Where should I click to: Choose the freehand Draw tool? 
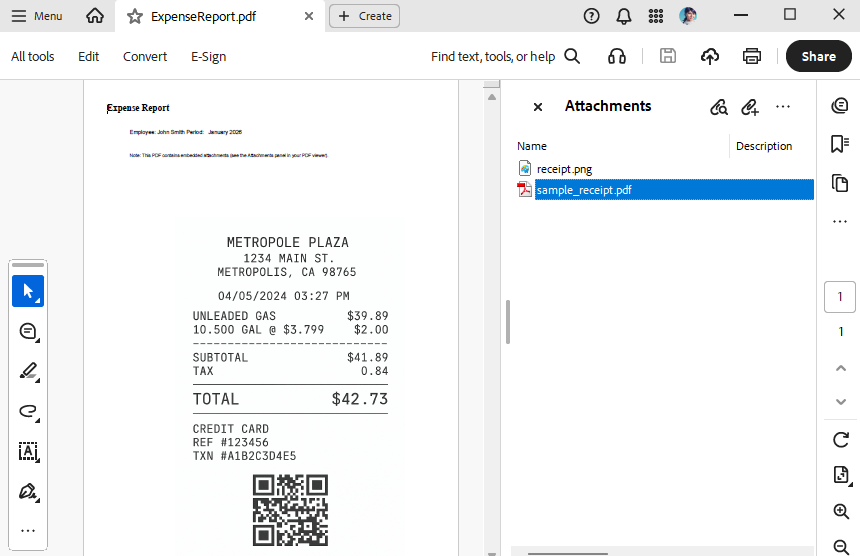click(x=28, y=411)
